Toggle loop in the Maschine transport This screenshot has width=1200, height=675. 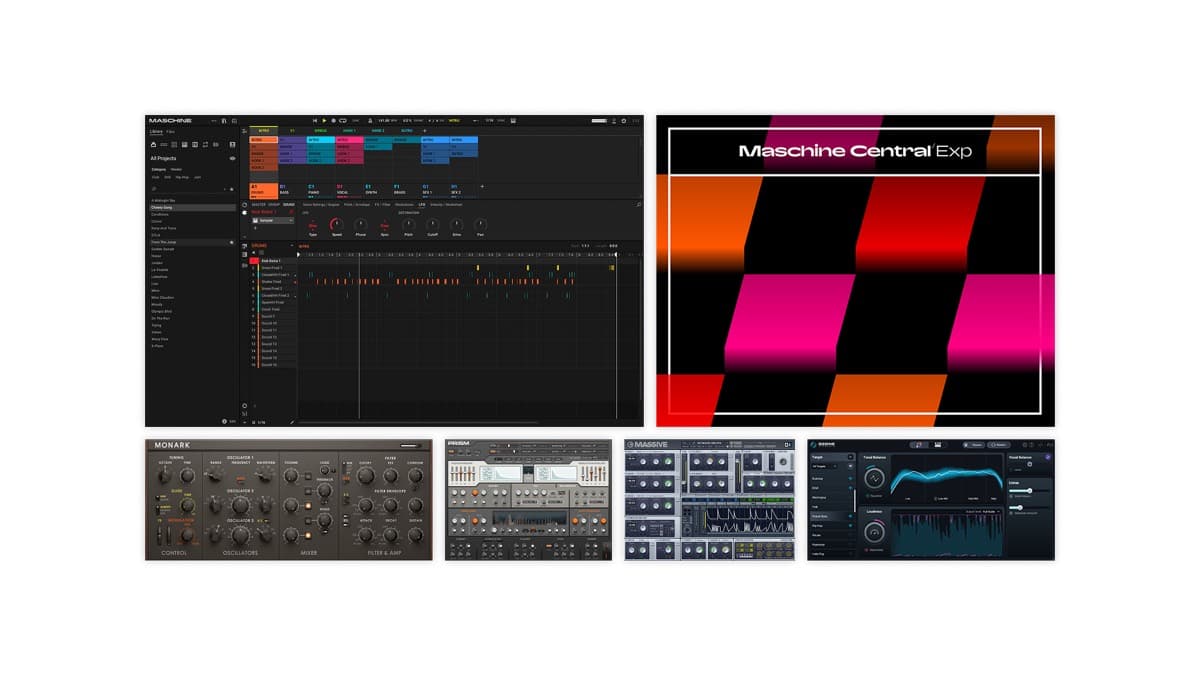click(343, 120)
